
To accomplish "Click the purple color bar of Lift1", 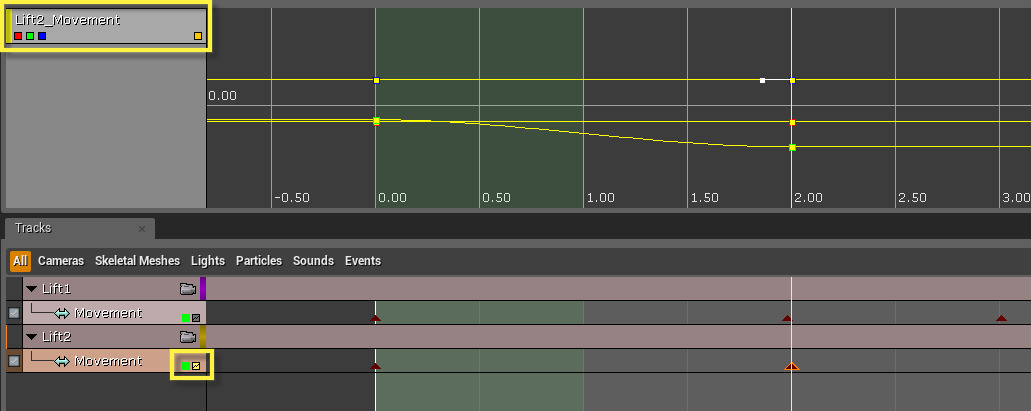I will tap(203, 289).
